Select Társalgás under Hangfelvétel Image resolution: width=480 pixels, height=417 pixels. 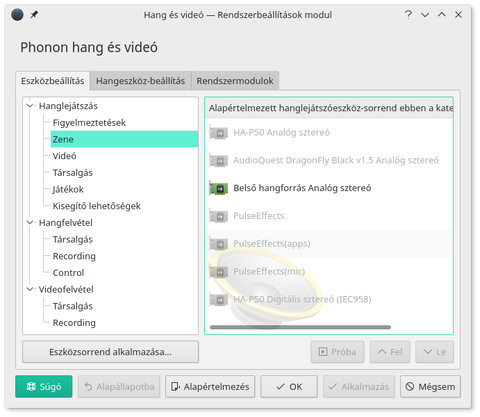[x=73, y=239]
